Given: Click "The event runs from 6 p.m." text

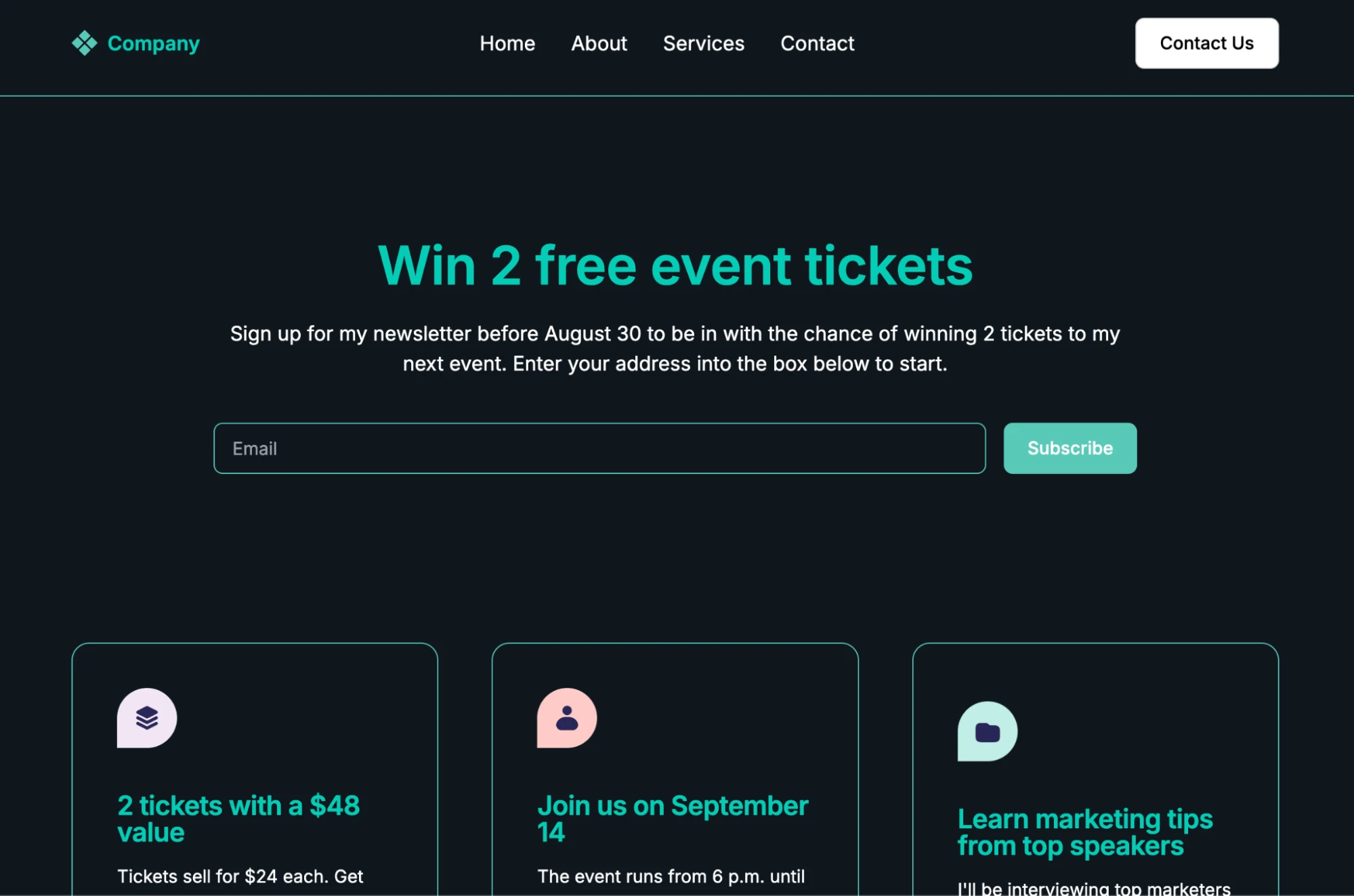Looking at the screenshot, I should [x=671, y=876].
